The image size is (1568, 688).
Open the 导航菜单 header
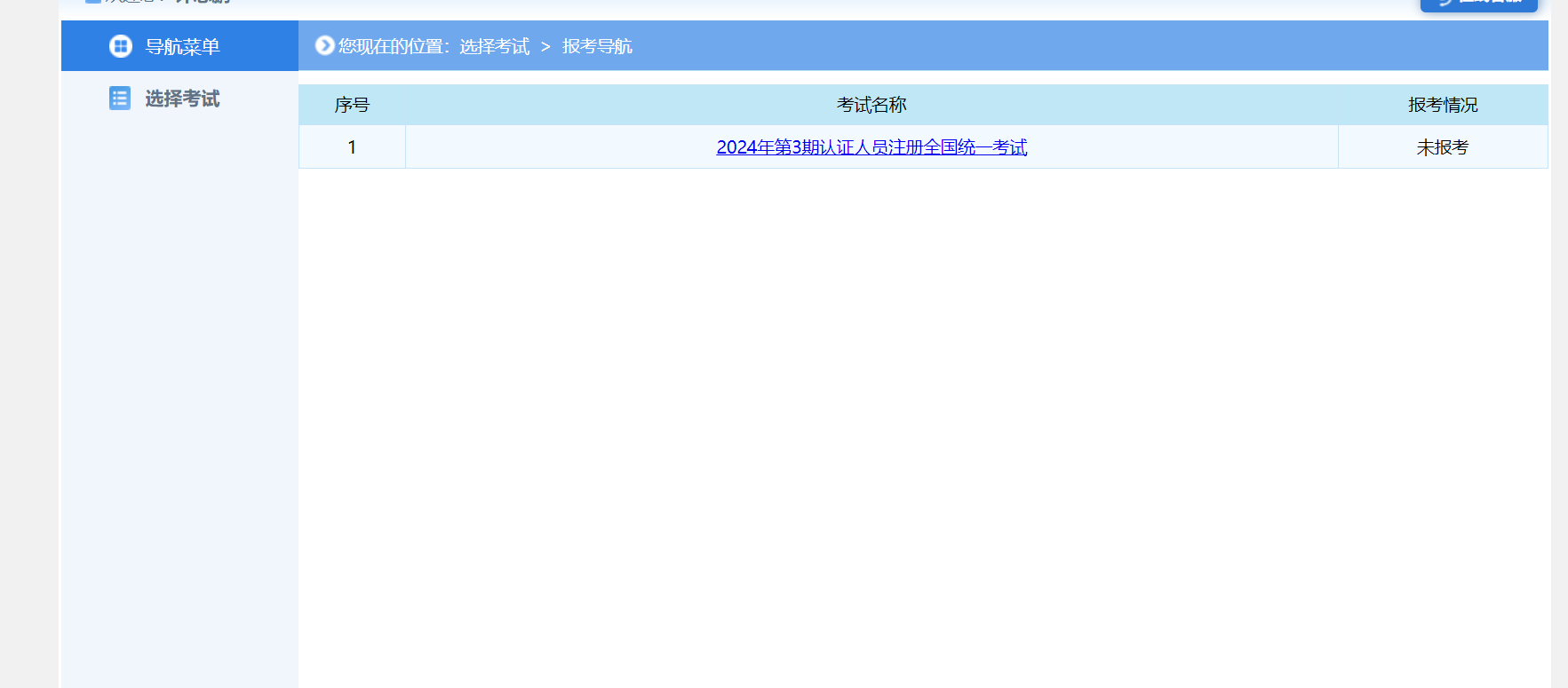(x=179, y=46)
